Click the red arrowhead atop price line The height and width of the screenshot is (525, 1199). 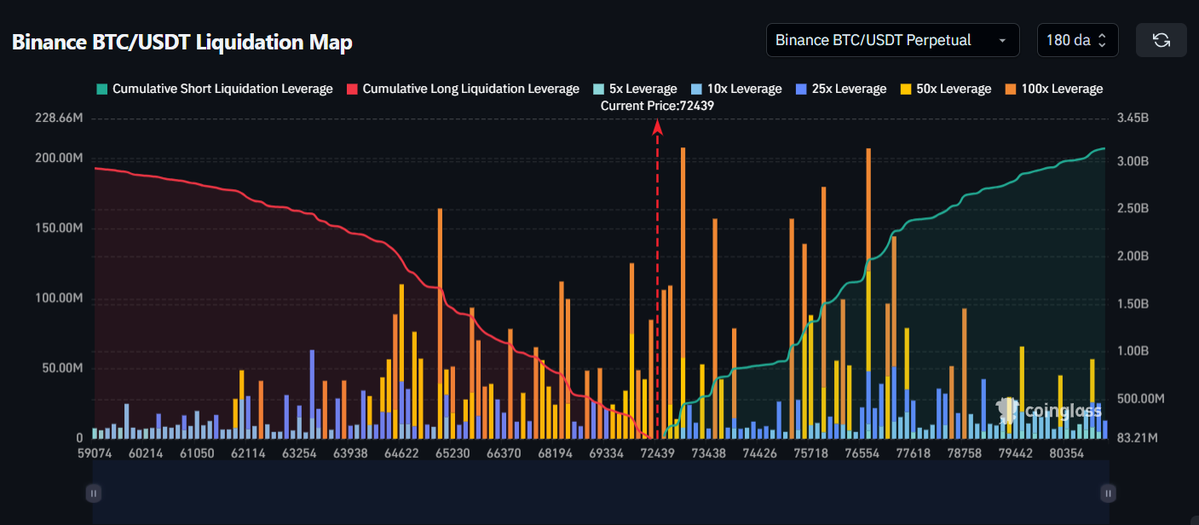(x=657, y=126)
